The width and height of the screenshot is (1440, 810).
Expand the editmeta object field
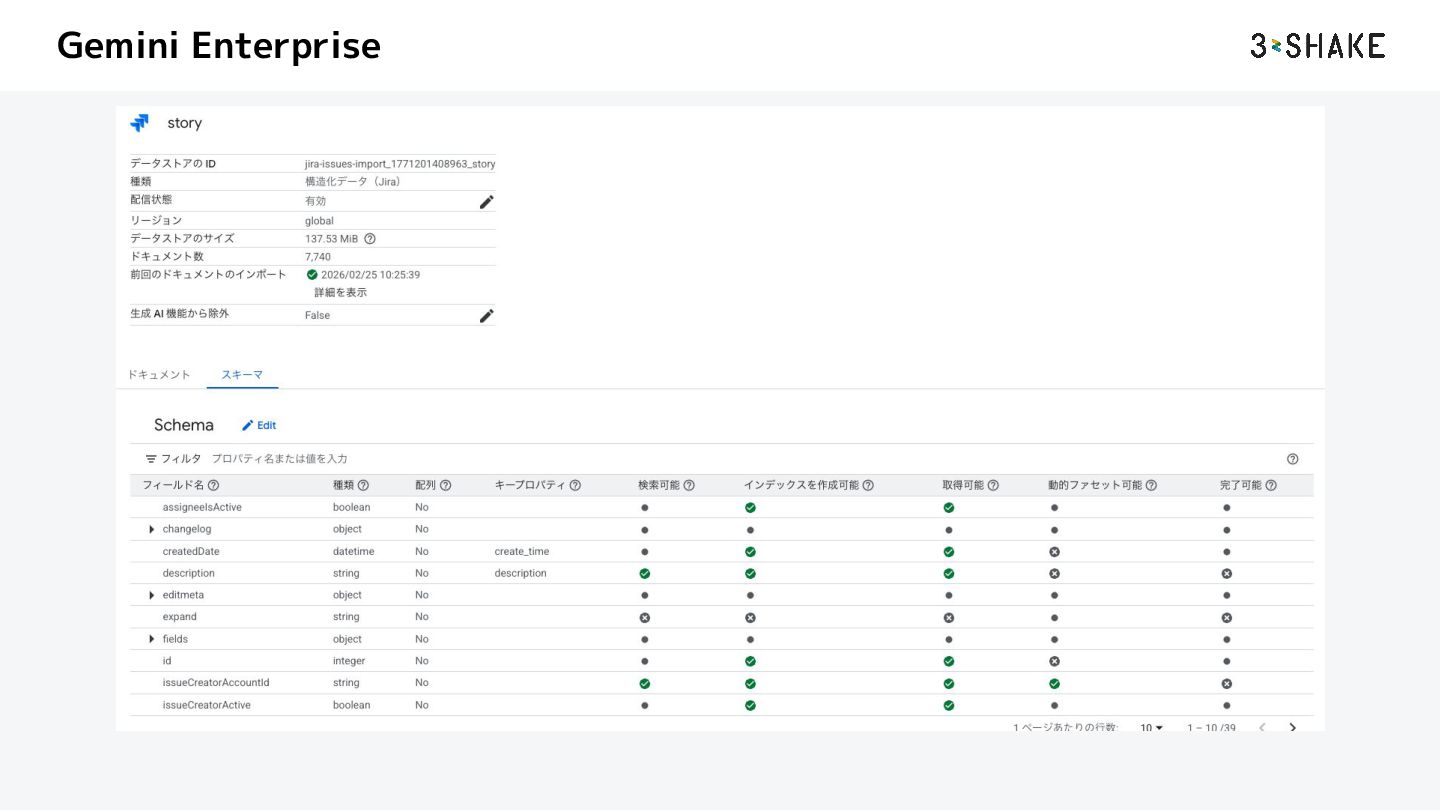tap(152, 595)
